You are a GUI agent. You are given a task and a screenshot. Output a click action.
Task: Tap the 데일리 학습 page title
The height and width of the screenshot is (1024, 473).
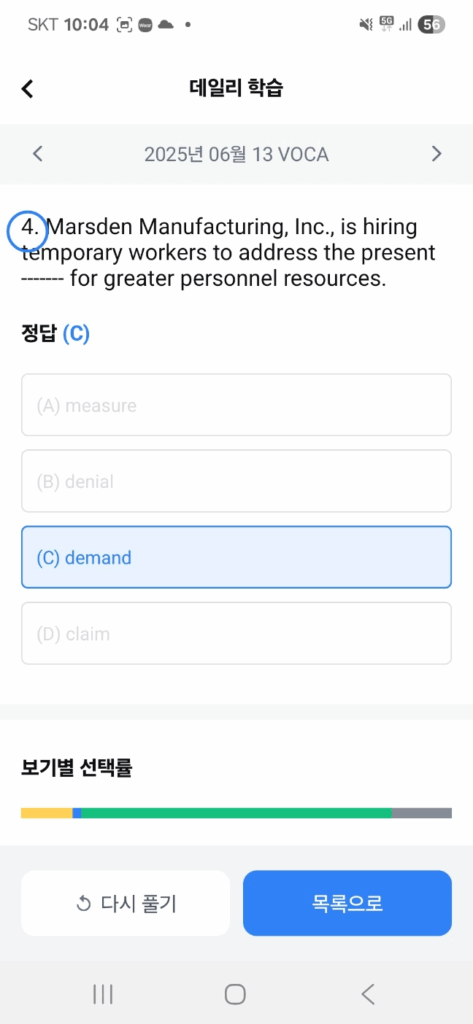pos(236,88)
